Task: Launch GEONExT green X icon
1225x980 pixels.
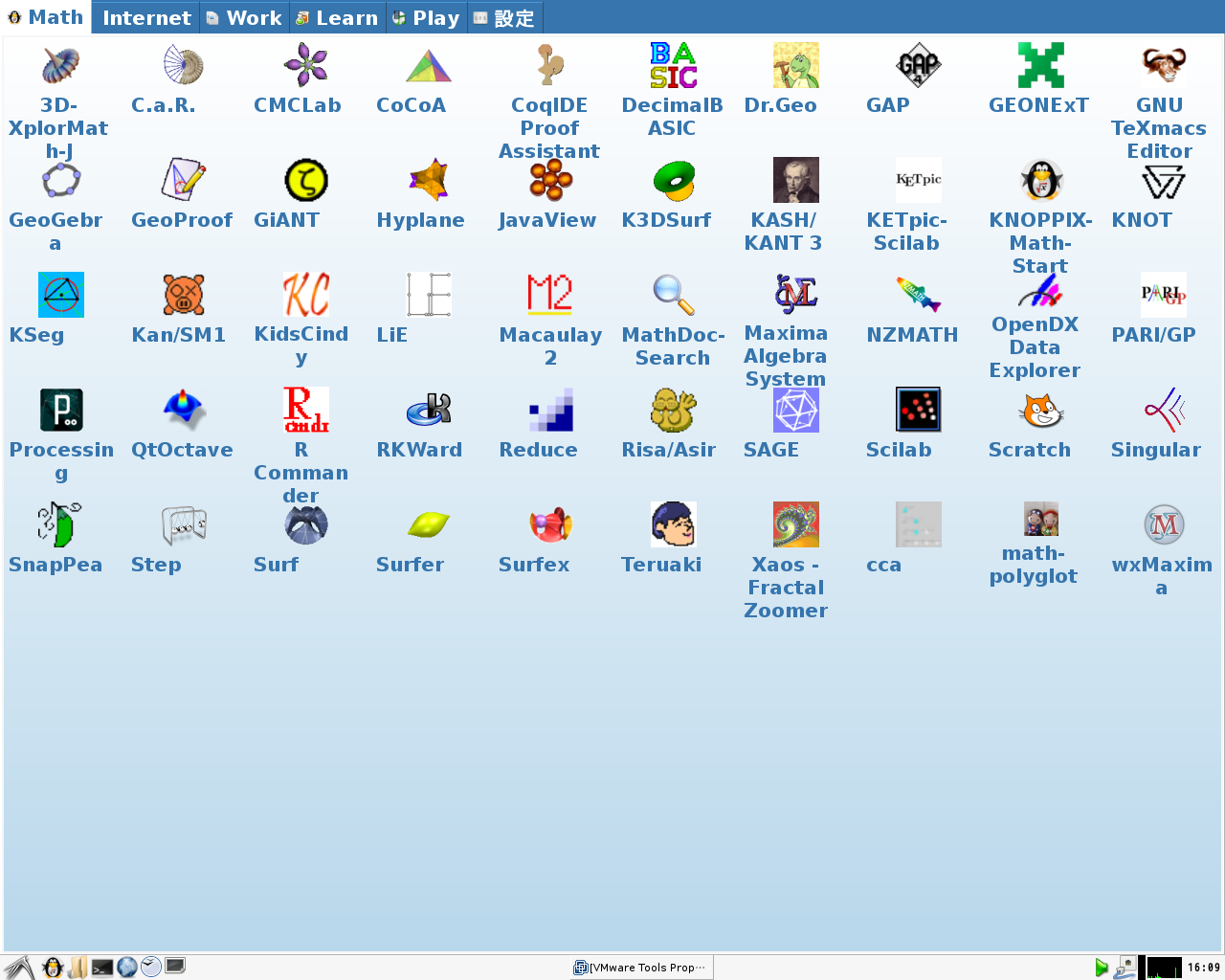Action: tap(1041, 65)
